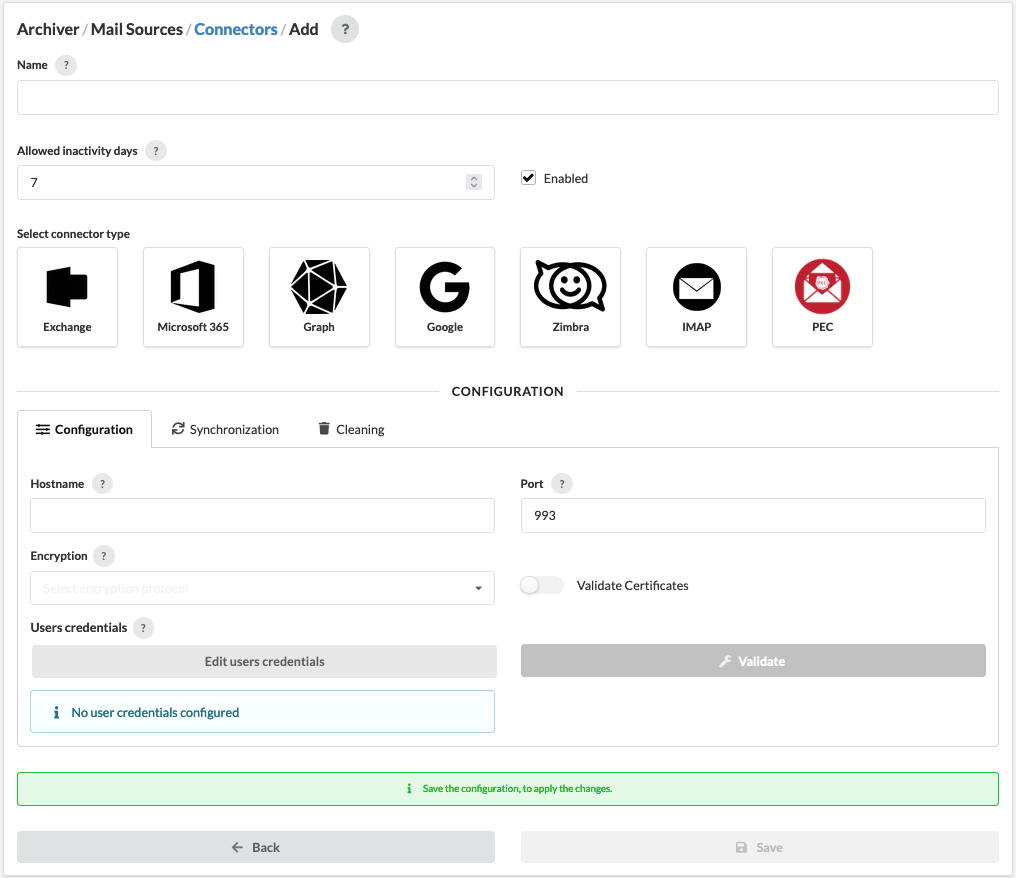The width and height of the screenshot is (1016, 878).
Task: Focus the Allowed inactivity days field
Action: (x=256, y=182)
